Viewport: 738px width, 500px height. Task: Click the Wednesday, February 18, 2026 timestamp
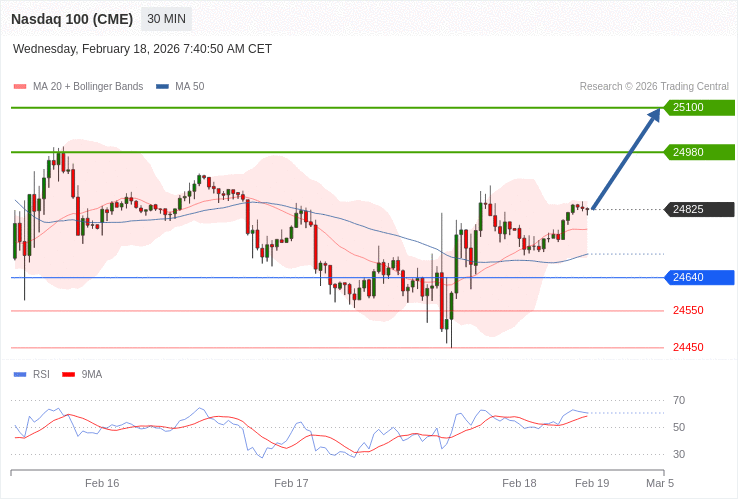tap(142, 49)
